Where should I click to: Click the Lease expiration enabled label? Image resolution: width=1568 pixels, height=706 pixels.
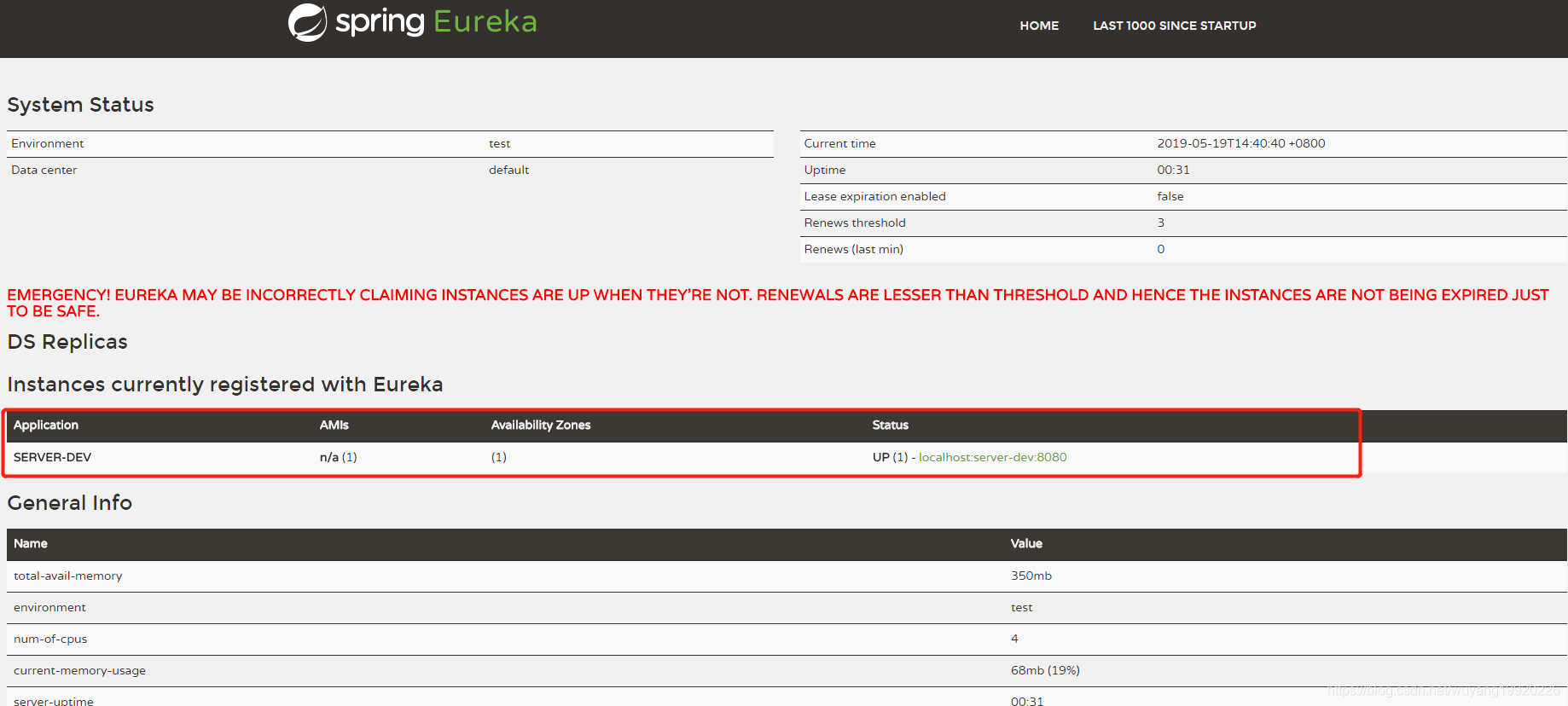pos(875,196)
